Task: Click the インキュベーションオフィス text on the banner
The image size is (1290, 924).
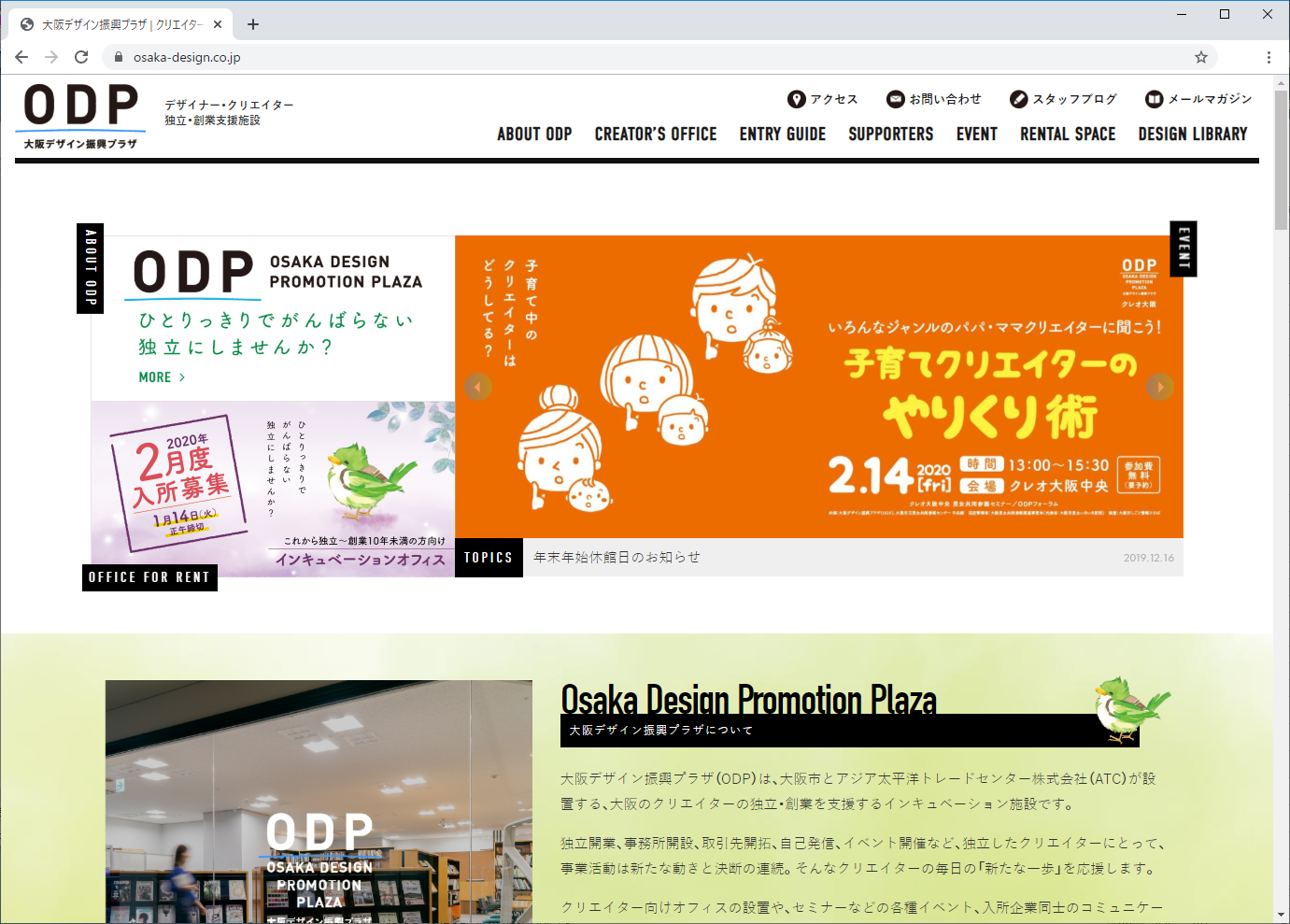Action: pyautogui.click(x=361, y=560)
